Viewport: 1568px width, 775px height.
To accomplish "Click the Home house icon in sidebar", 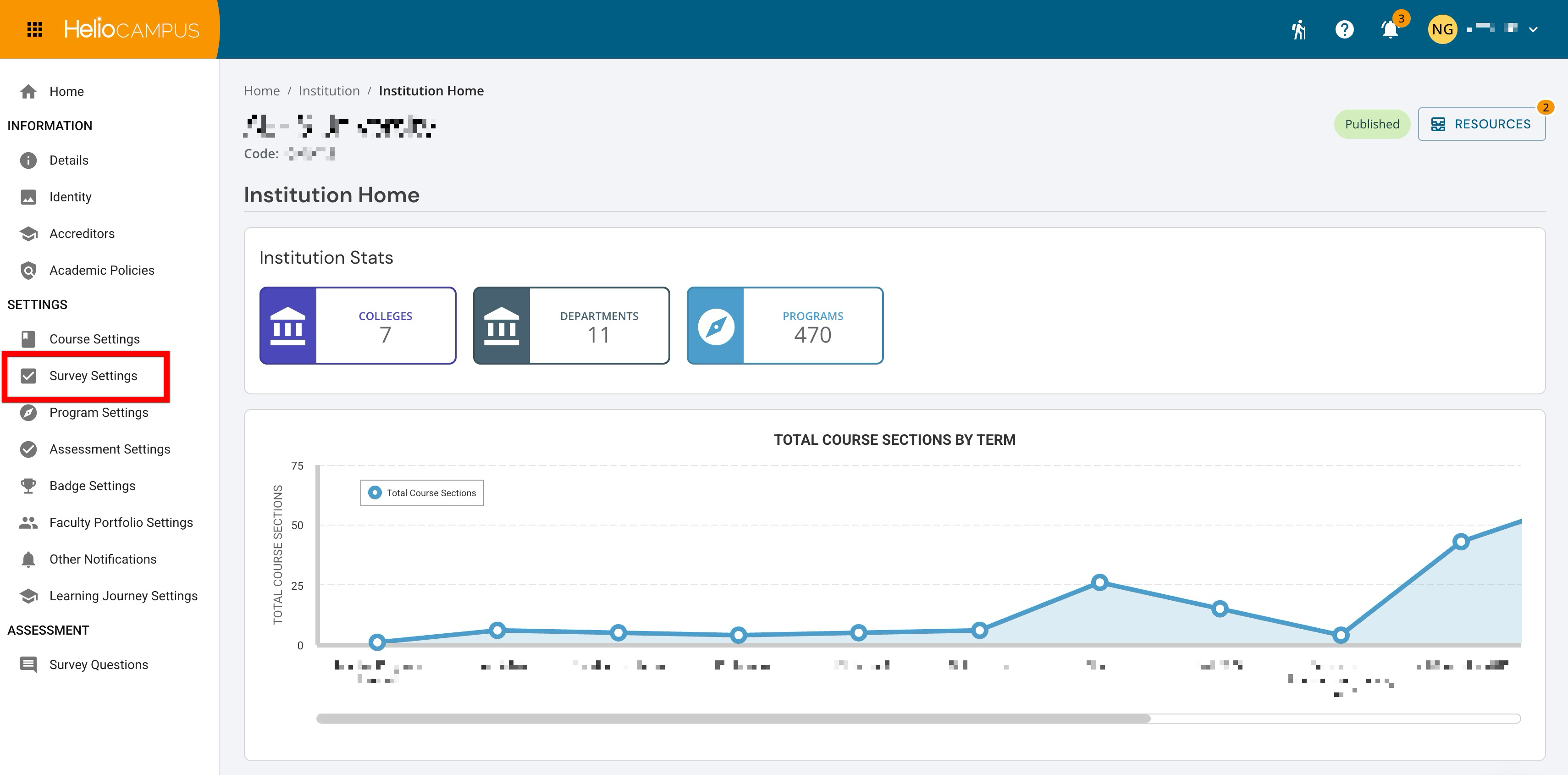I will coord(28,91).
